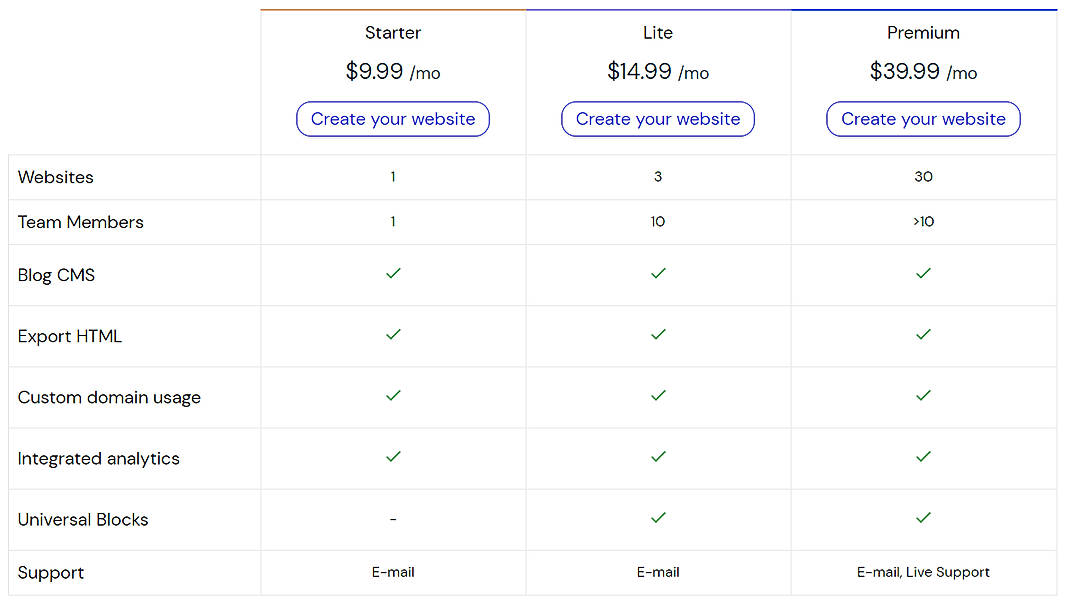
Task: Click Create your website under Premium
Action: (x=923, y=118)
